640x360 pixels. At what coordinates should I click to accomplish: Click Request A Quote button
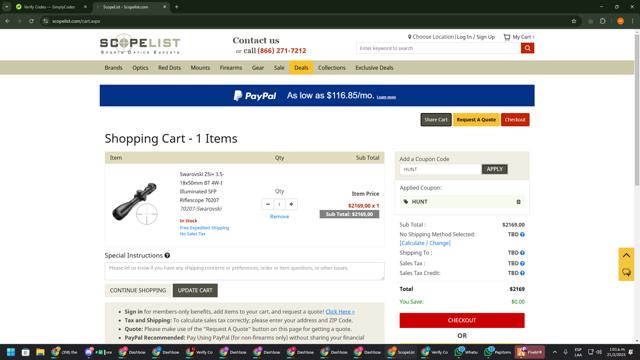coord(476,120)
